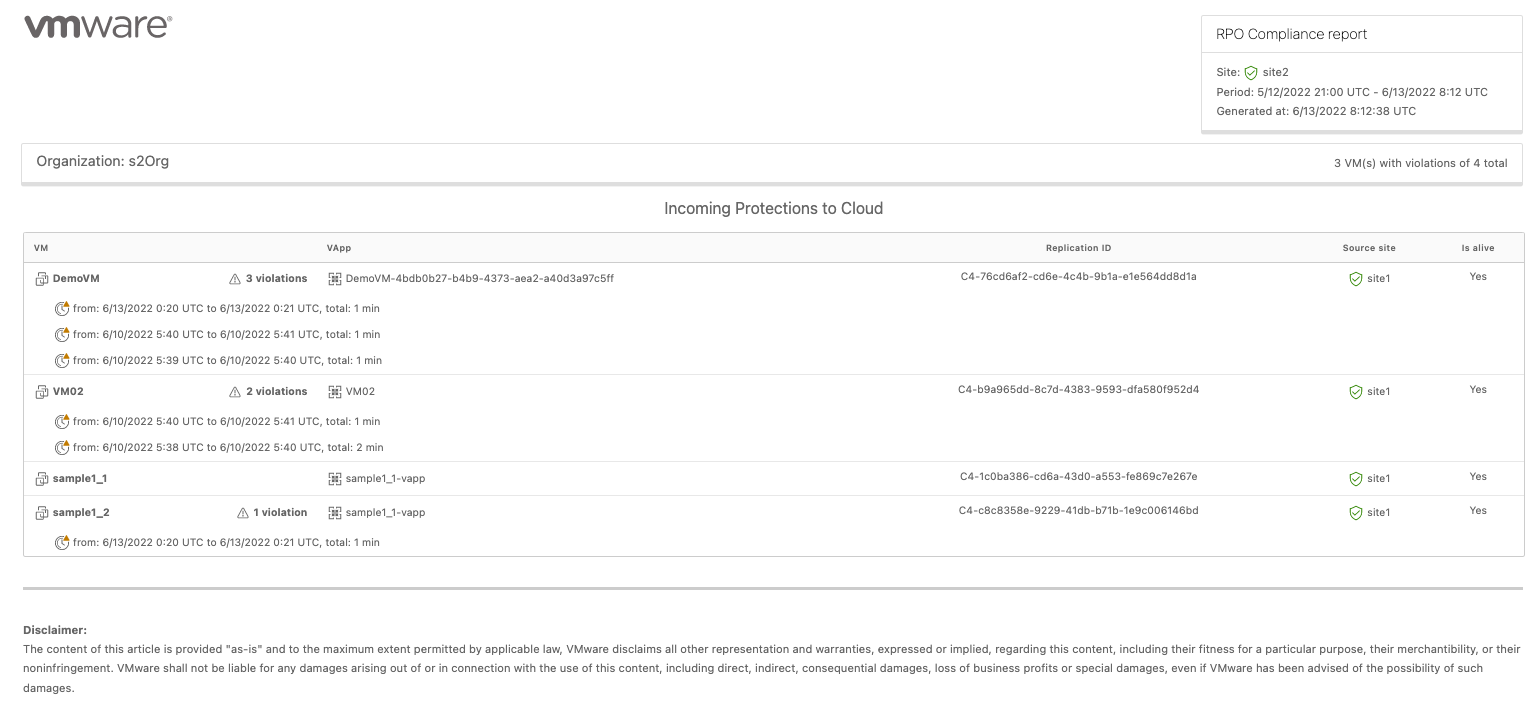Click the warning triangle for 1 violation
Viewport: 1540px width, 710px height.
tap(242, 513)
